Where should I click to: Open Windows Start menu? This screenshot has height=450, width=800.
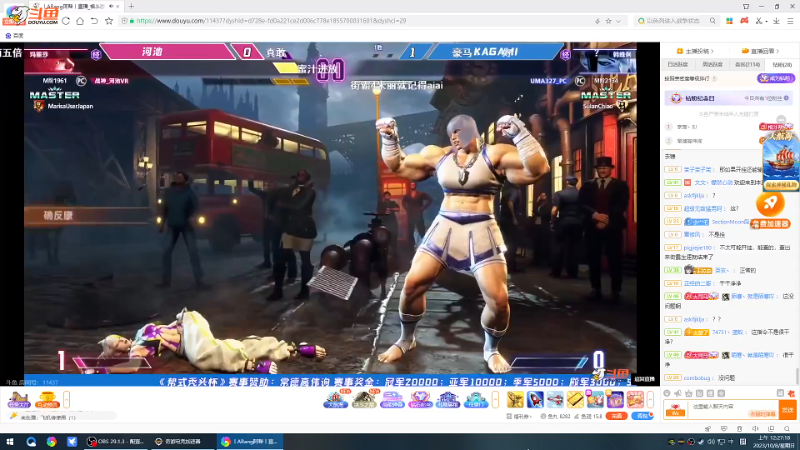(x=10, y=442)
